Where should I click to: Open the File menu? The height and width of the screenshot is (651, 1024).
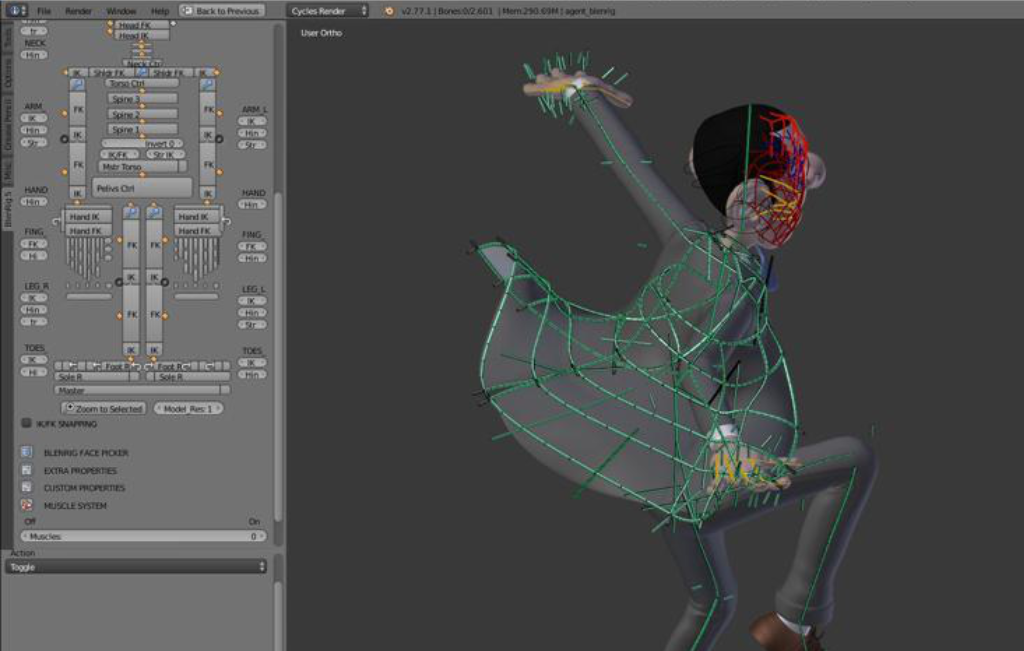point(44,11)
